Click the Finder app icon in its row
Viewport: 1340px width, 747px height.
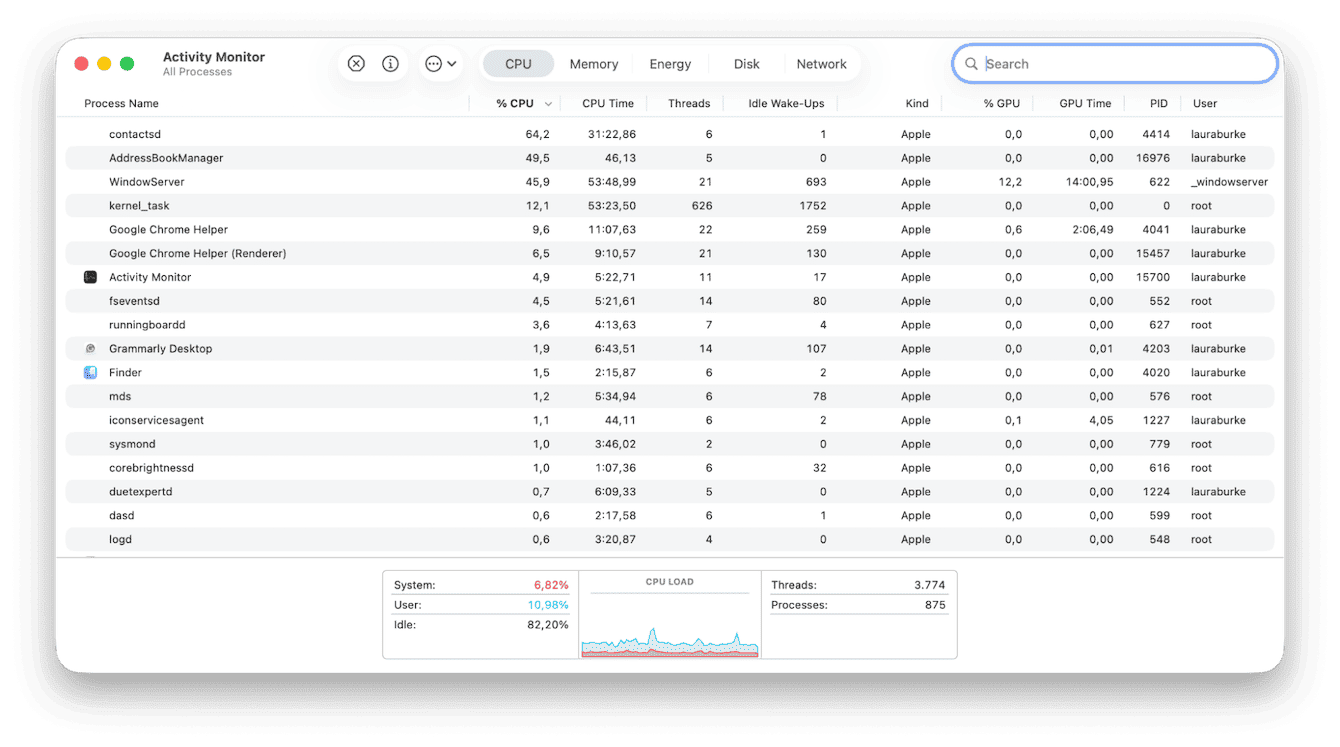(x=90, y=372)
